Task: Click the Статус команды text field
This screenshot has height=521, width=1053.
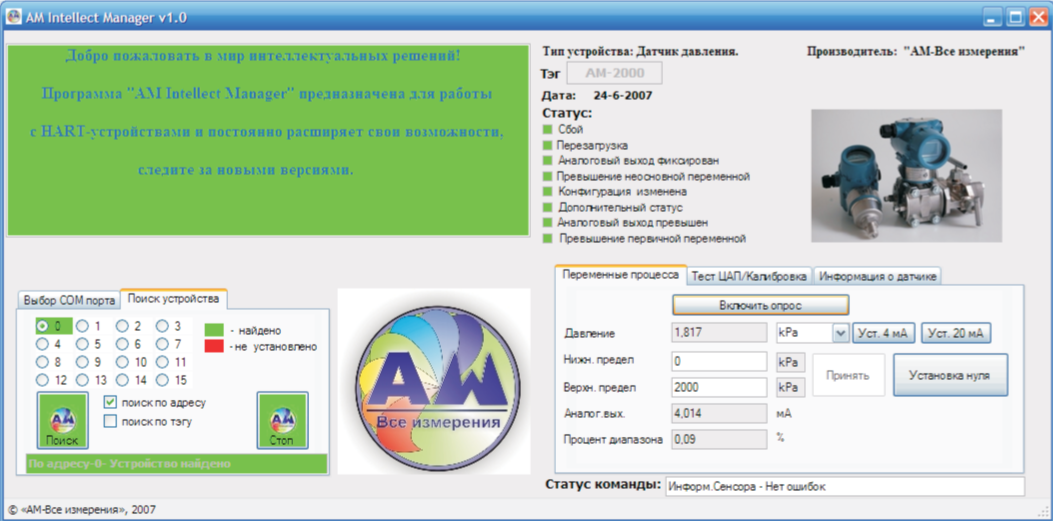Action: tap(845, 487)
